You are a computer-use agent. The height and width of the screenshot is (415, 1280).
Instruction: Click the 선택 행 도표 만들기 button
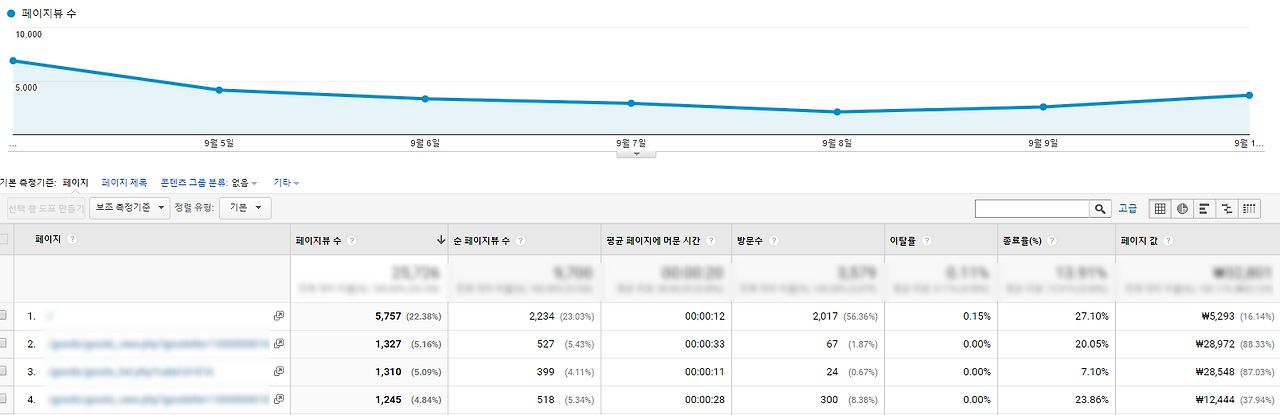pyautogui.click(x=45, y=207)
